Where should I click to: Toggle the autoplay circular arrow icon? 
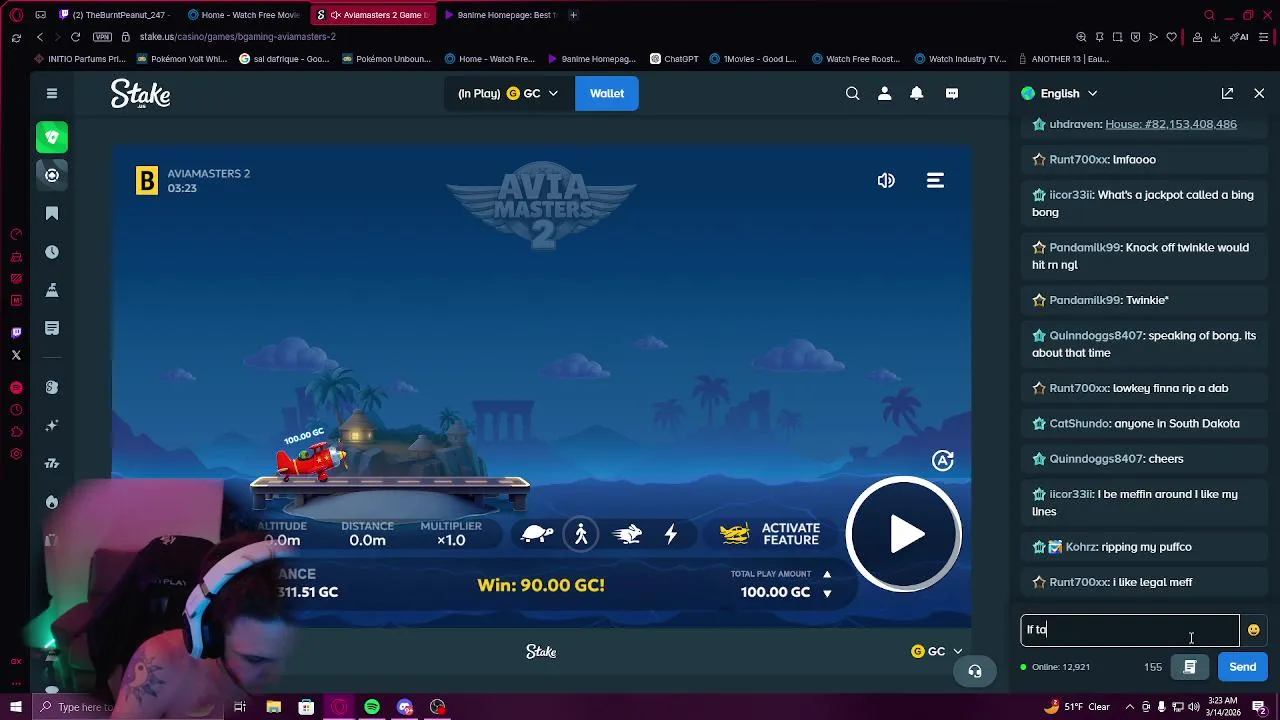943,460
